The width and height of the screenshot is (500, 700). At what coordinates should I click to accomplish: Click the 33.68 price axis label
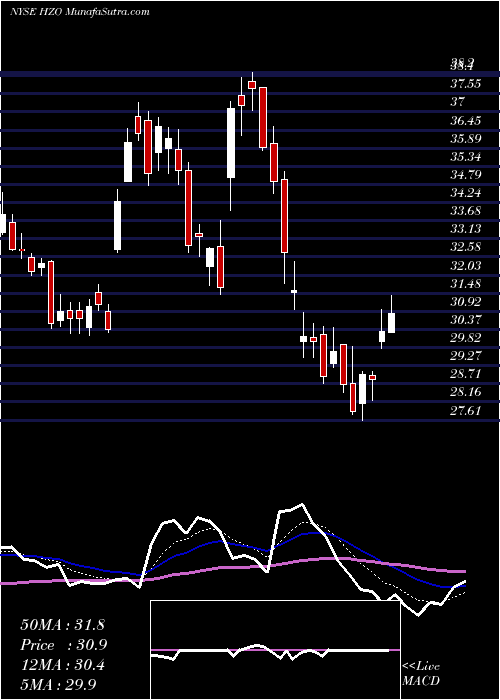[x=466, y=211]
